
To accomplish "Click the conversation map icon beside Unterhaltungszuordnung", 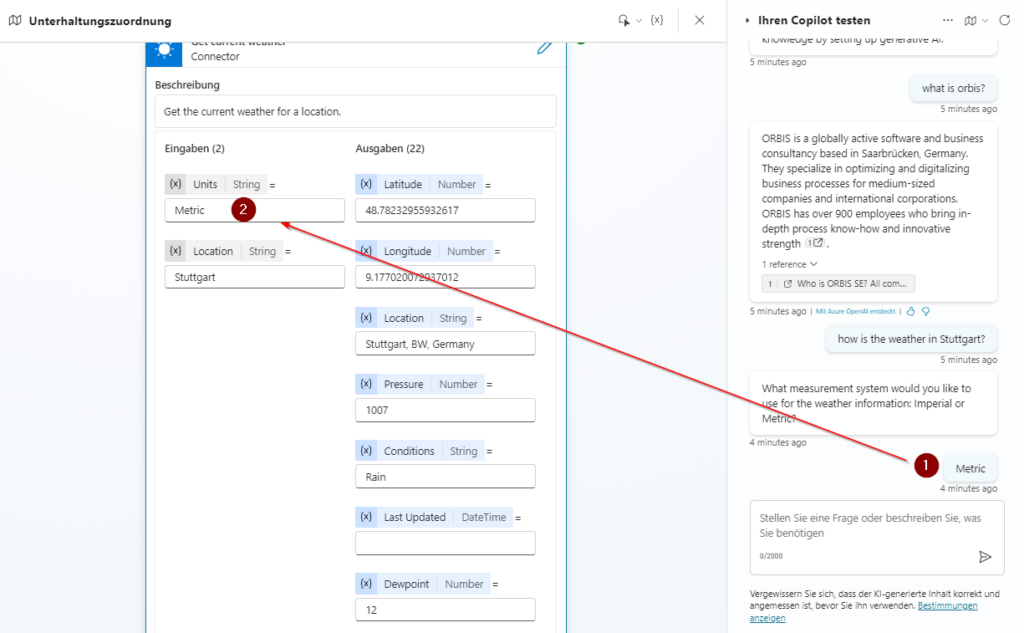I will click(14, 19).
